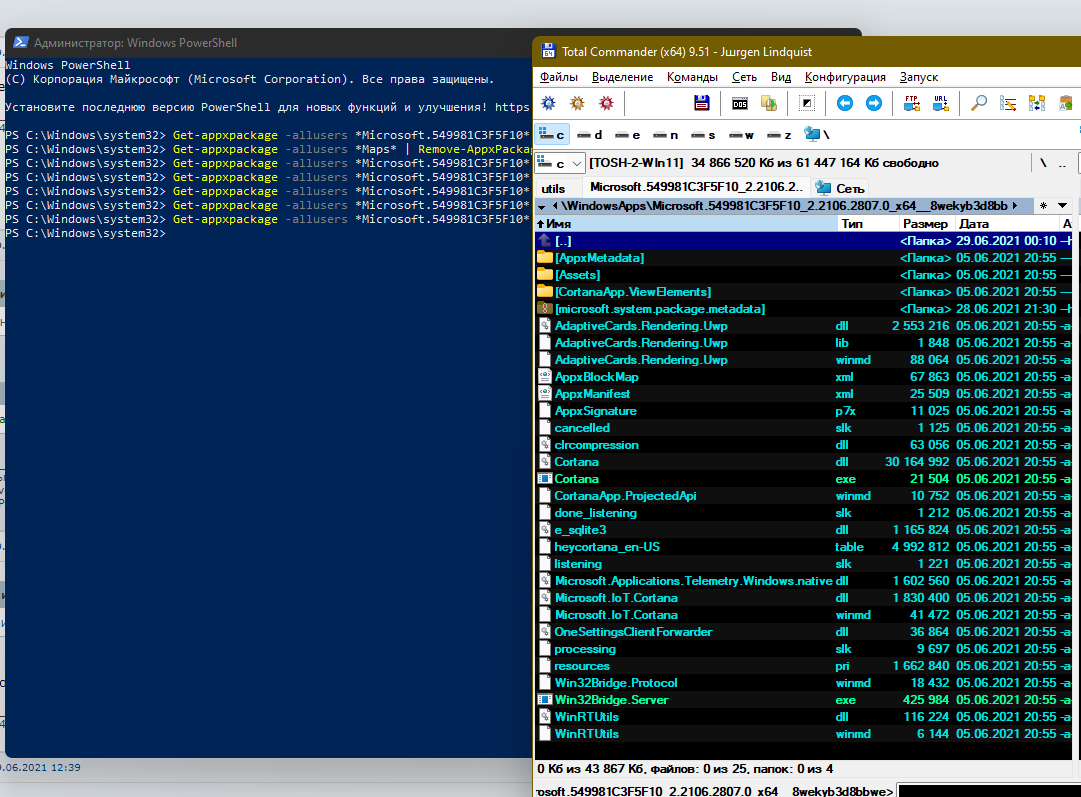Sort by Размер column header

click(925, 223)
